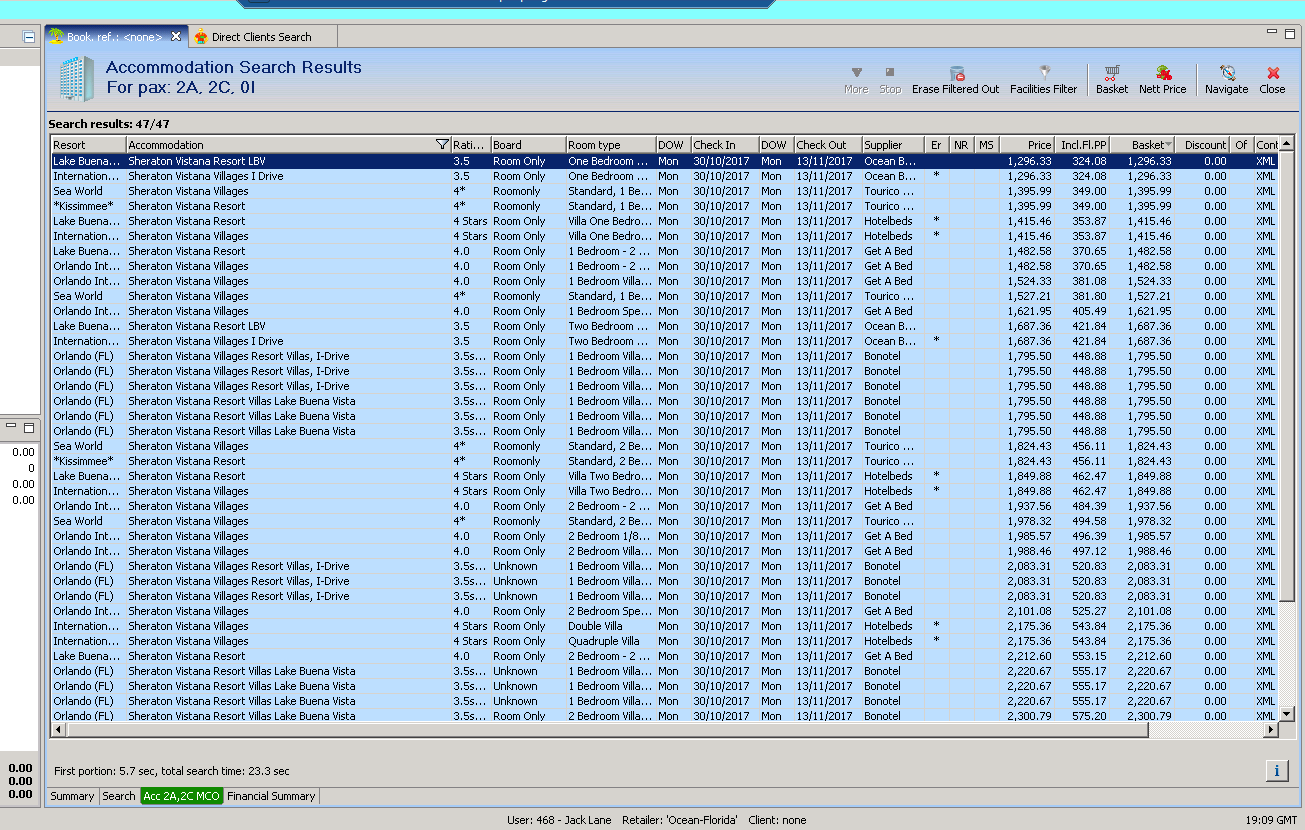Select the '2 Bedroom 1/8...' room type cell
This screenshot has width=1305, height=830.
[611, 536]
